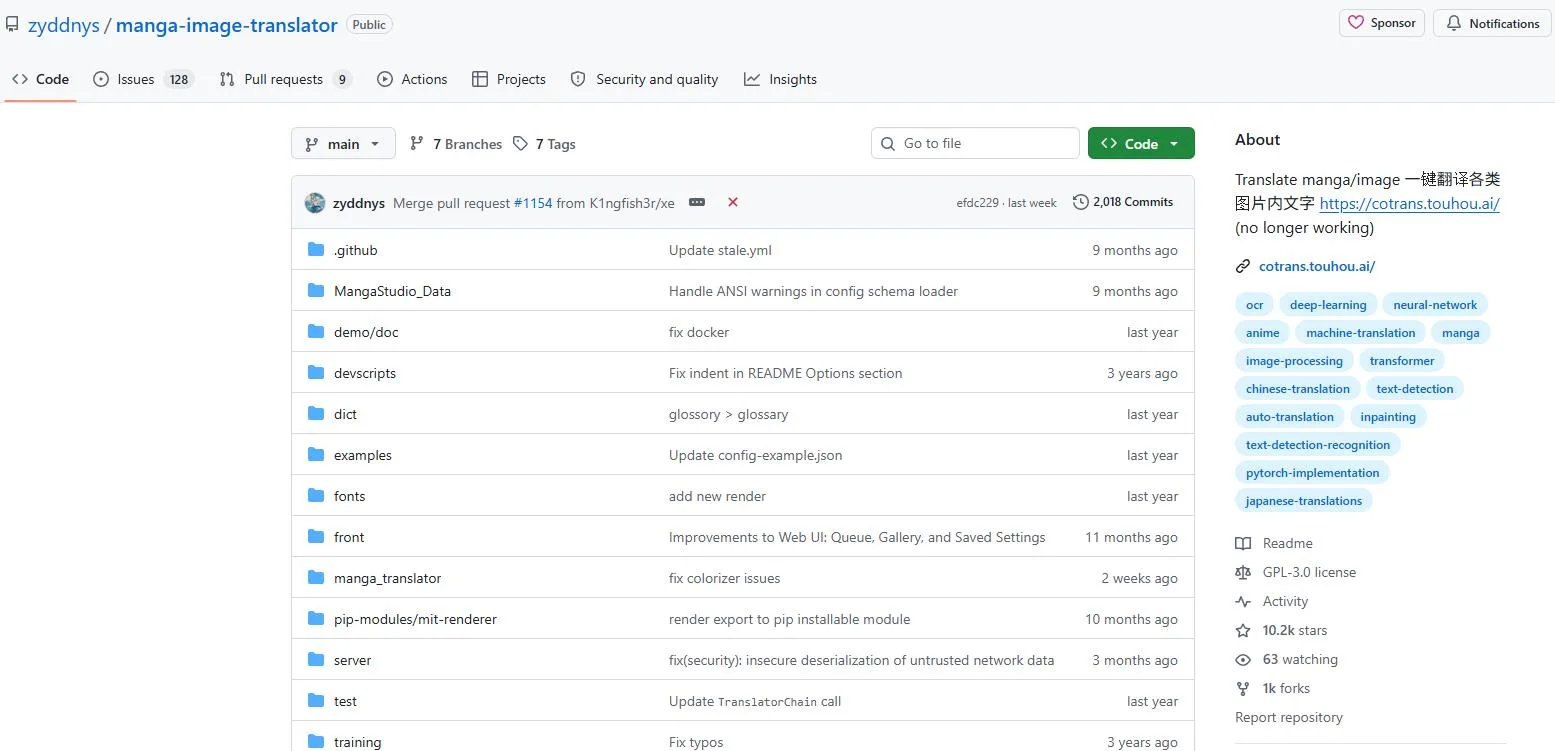Click commit hash efdc229
Screen dimensions: 1555x751
point(977,203)
